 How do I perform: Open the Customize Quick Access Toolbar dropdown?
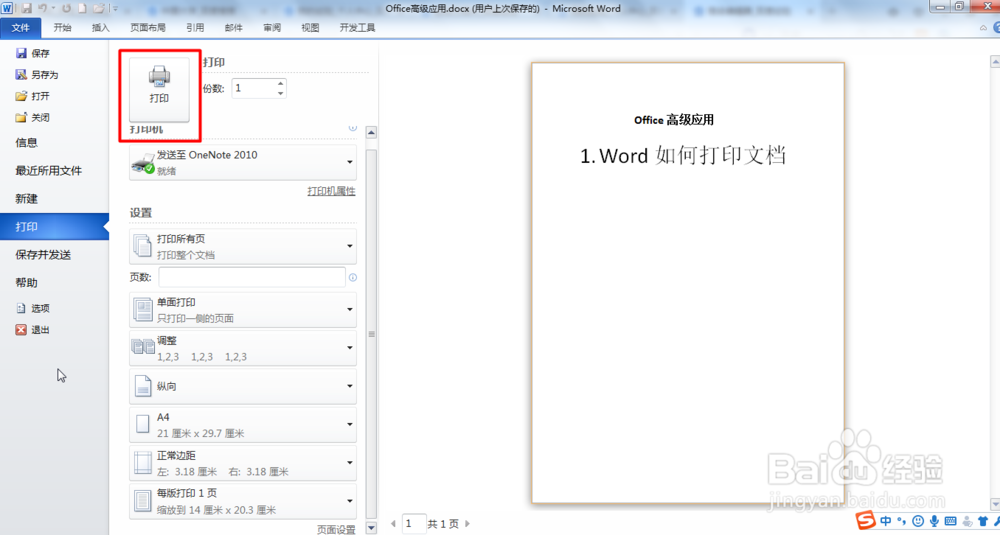[115, 8]
